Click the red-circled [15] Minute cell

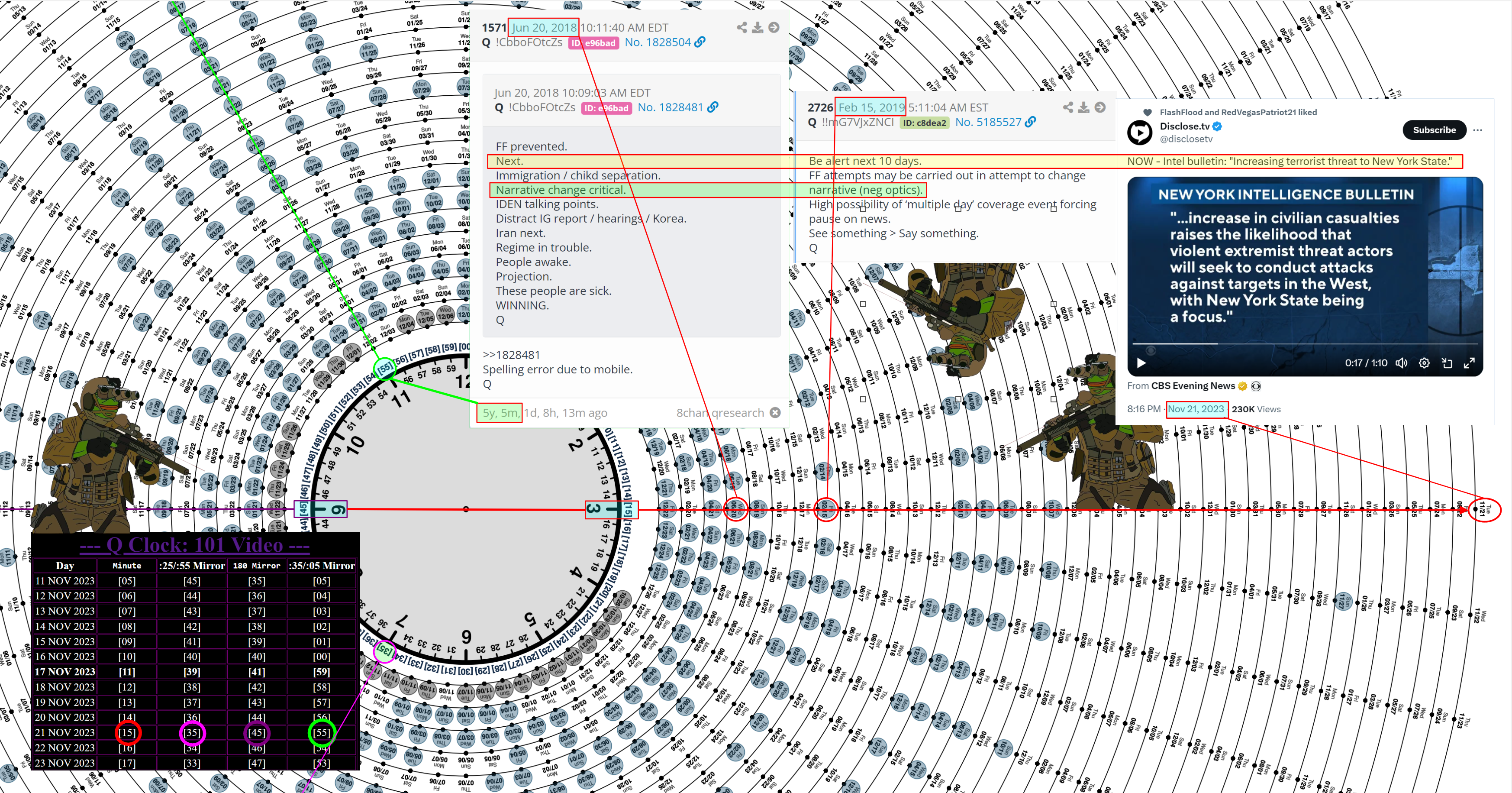[127, 732]
